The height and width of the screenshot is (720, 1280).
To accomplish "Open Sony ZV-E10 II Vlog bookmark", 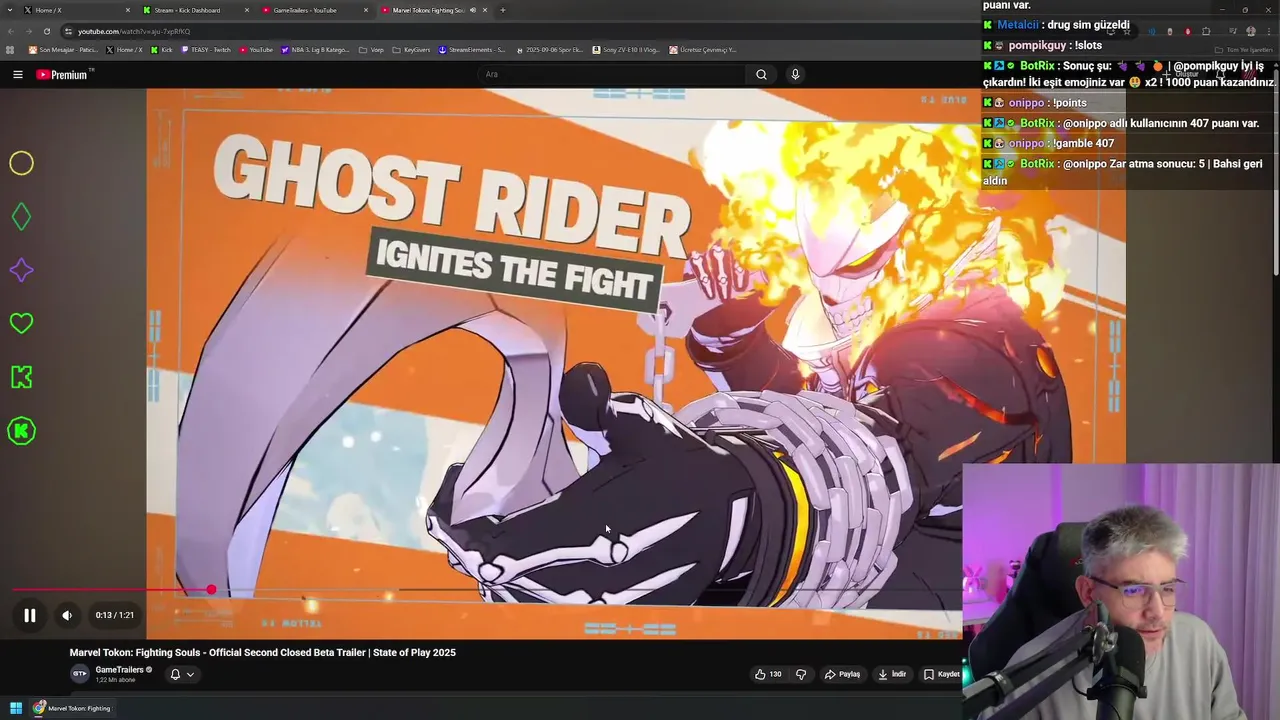I will (x=627, y=49).
